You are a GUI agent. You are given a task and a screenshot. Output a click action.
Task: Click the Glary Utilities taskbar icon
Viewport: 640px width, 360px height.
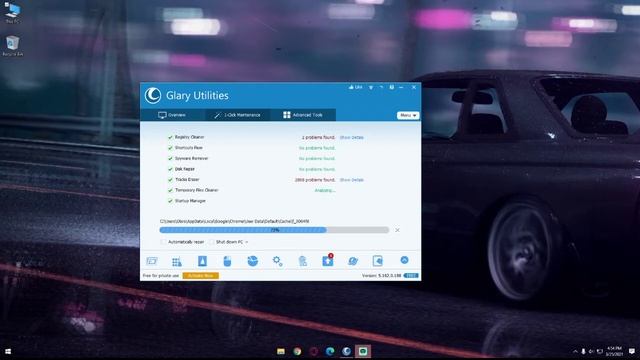(347, 351)
